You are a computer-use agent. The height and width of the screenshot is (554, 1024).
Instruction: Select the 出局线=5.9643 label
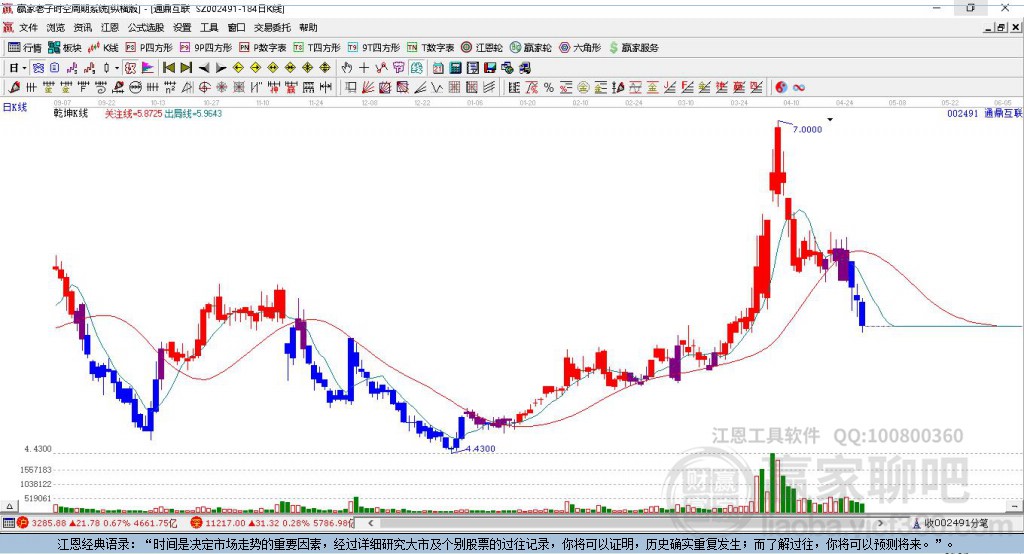tap(193, 114)
